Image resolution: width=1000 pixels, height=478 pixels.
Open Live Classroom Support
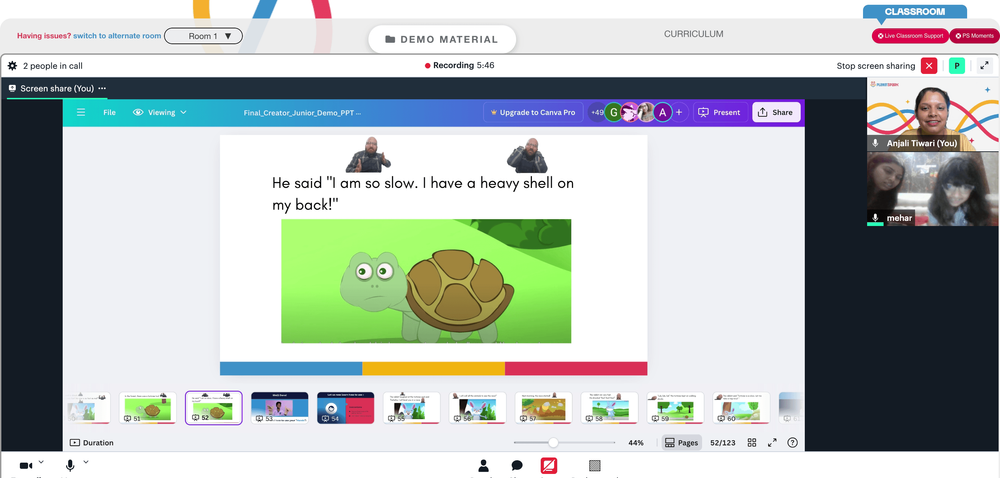[910, 36]
